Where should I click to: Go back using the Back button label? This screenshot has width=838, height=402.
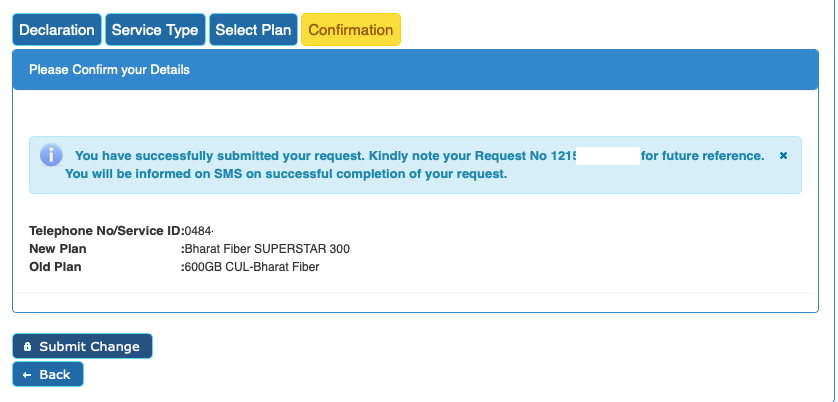pos(55,375)
